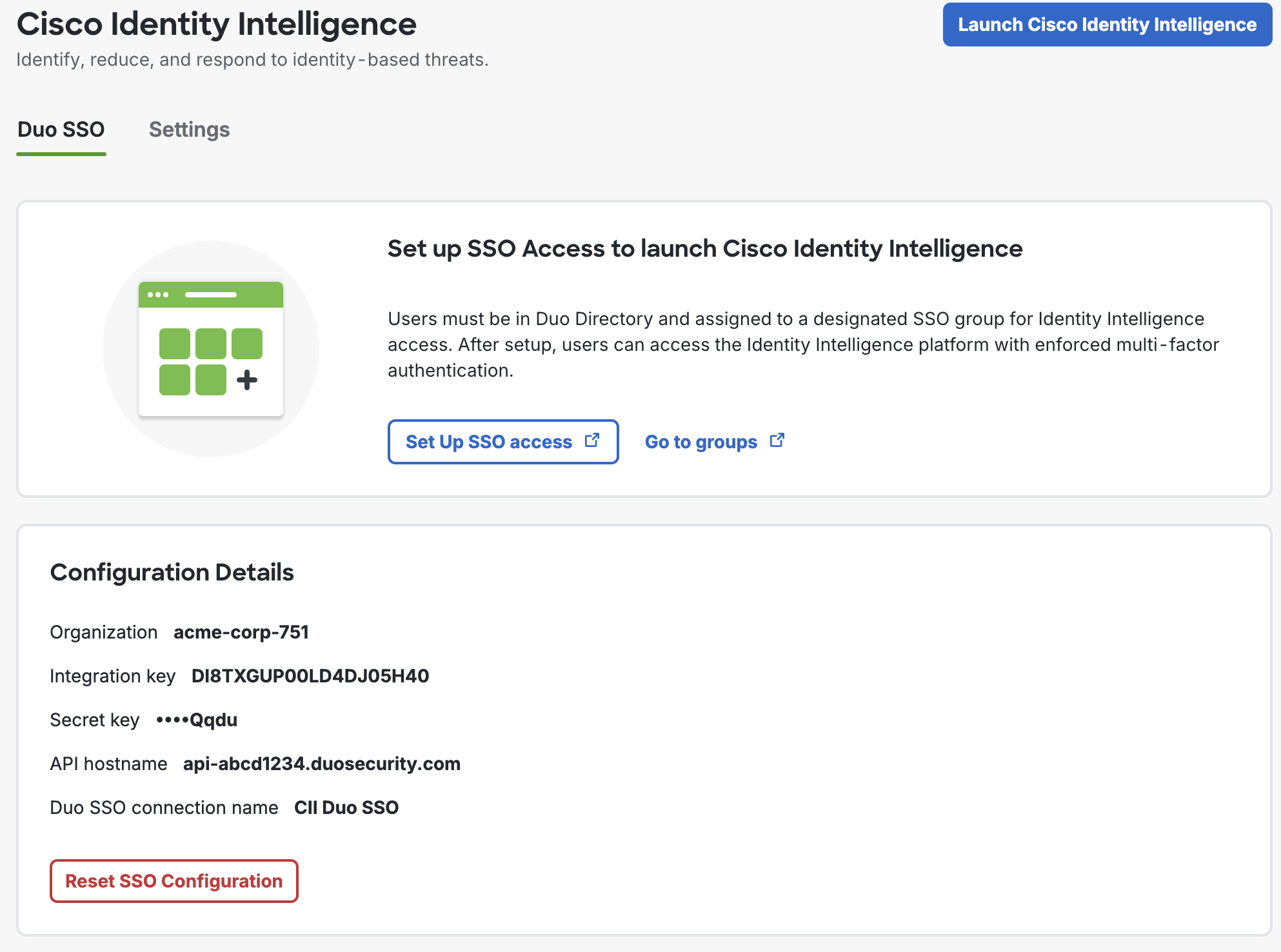Viewport: 1281px width, 952px height.
Task: Switch to the Settings tab
Action: (189, 130)
